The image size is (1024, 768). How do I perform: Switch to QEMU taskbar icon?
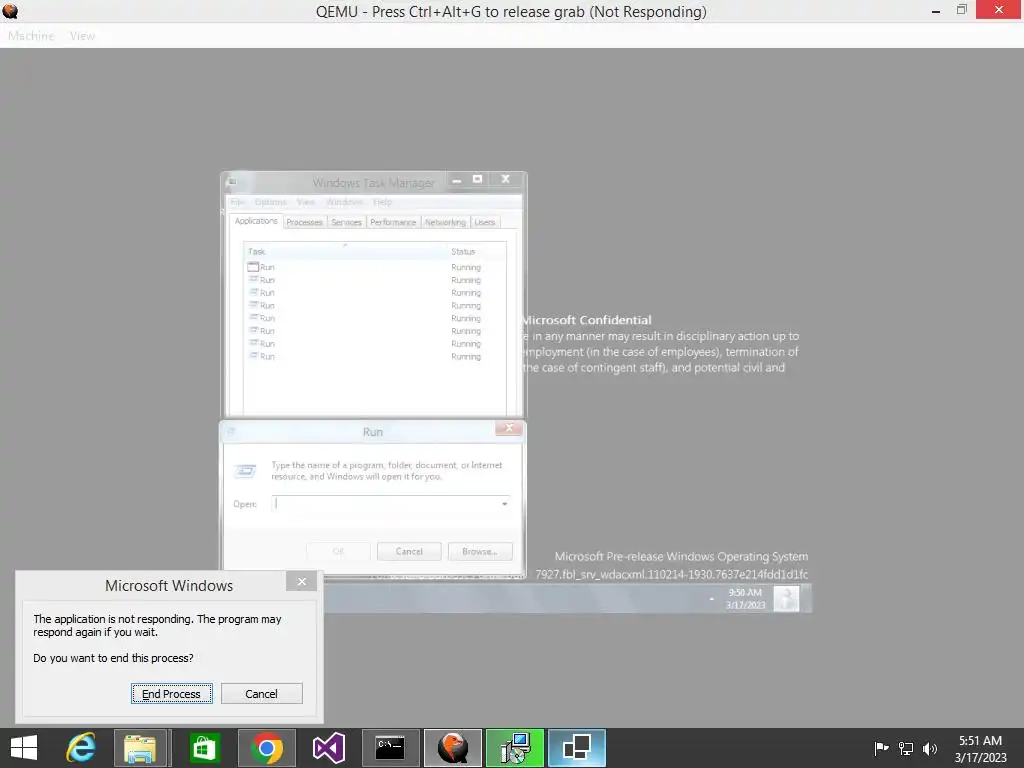point(453,748)
